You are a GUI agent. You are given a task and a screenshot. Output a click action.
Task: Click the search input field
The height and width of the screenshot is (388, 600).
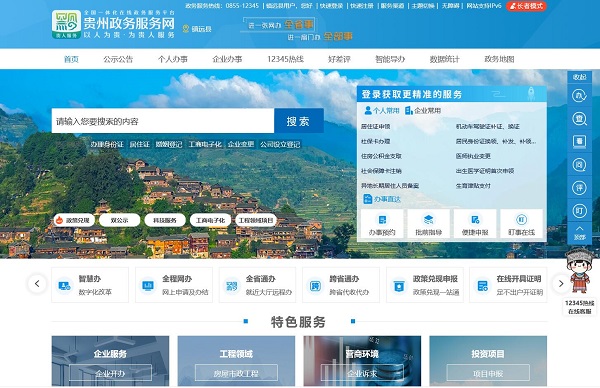(163, 121)
